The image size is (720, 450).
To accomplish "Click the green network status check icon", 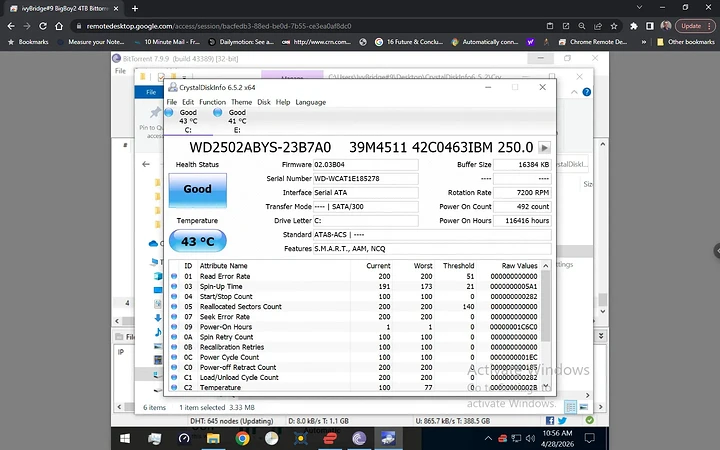I will [590, 420].
